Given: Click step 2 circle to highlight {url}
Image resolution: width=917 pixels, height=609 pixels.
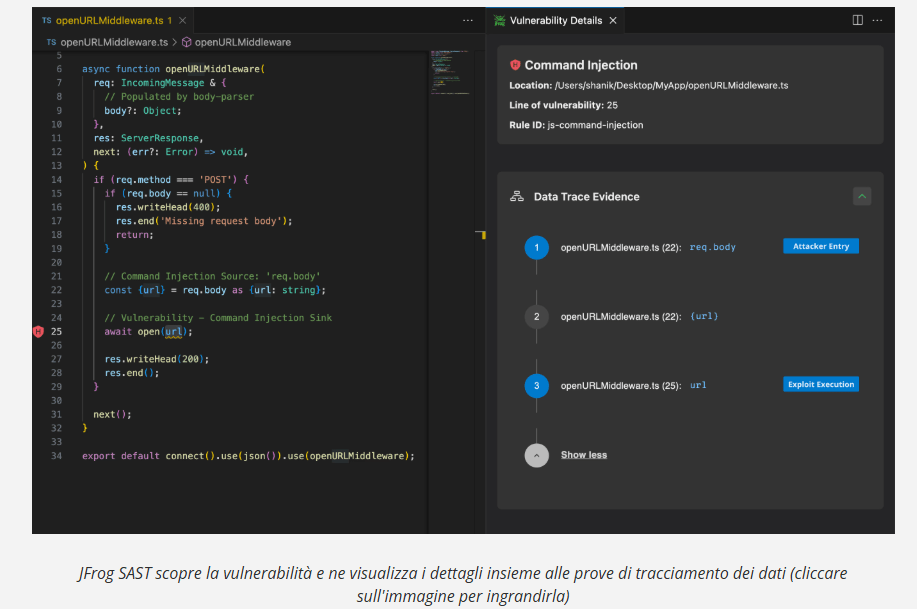Looking at the screenshot, I should coord(536,315).
